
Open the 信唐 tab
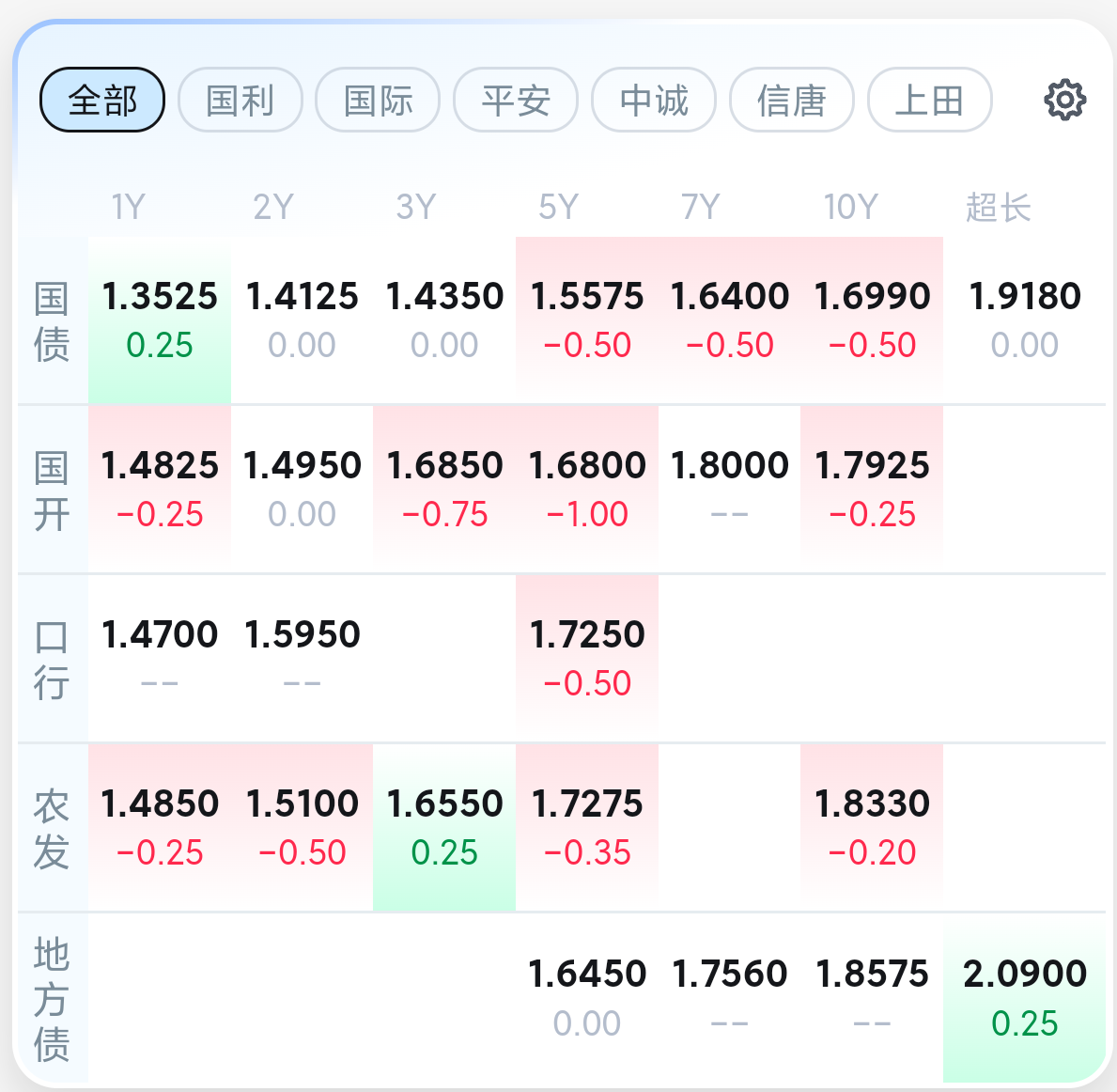click(x=791, y=100)
